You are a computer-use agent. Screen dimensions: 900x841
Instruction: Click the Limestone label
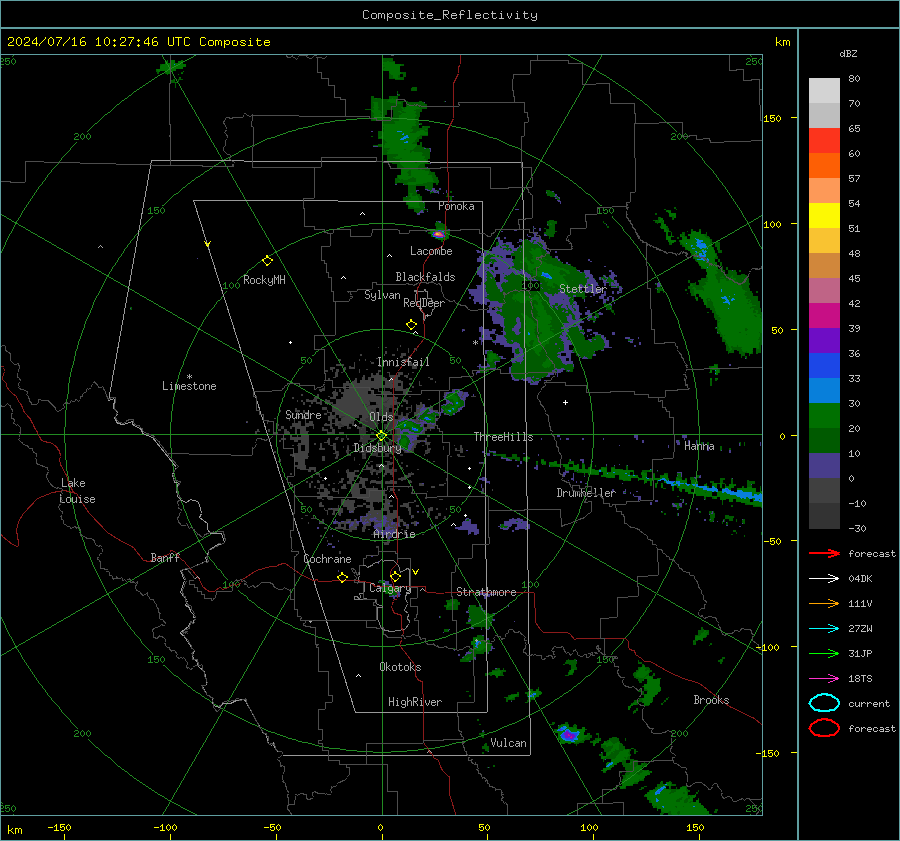(189, 386)
